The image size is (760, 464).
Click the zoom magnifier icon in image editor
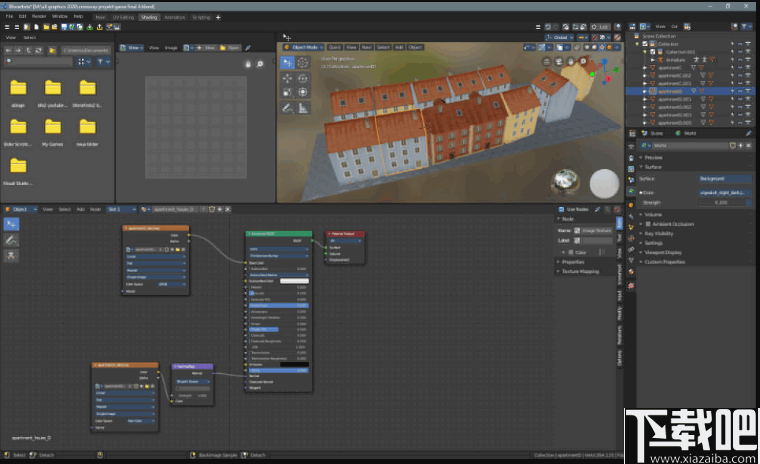pos(260,64)
